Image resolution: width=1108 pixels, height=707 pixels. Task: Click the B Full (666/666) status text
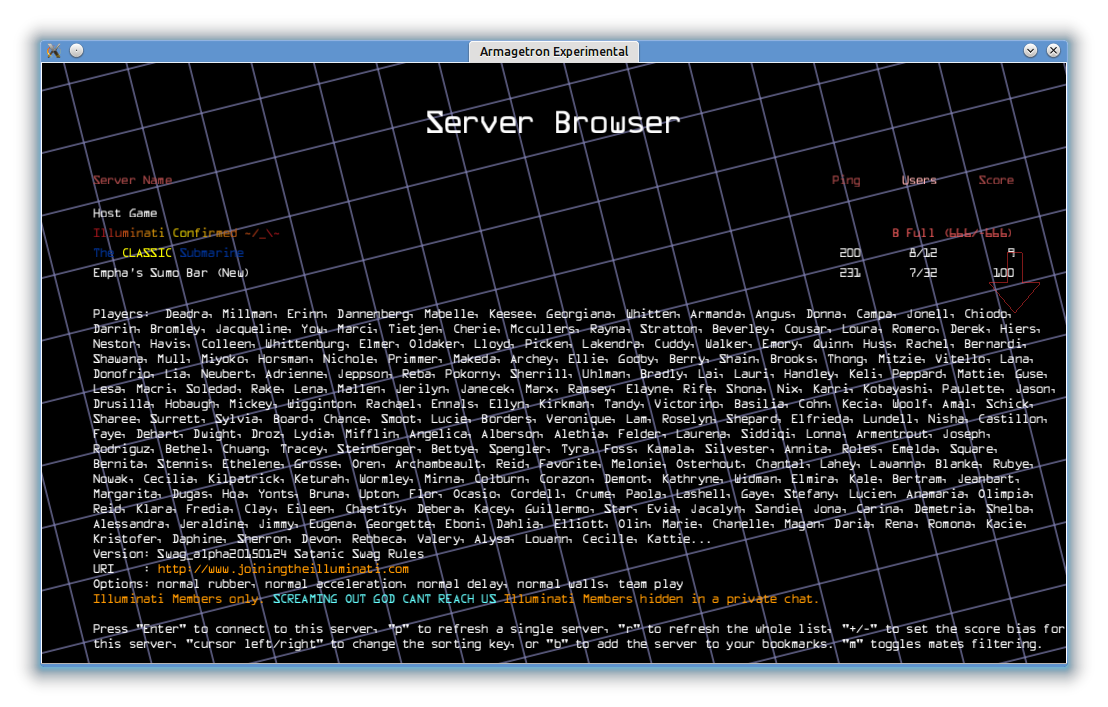pos(952,233)
